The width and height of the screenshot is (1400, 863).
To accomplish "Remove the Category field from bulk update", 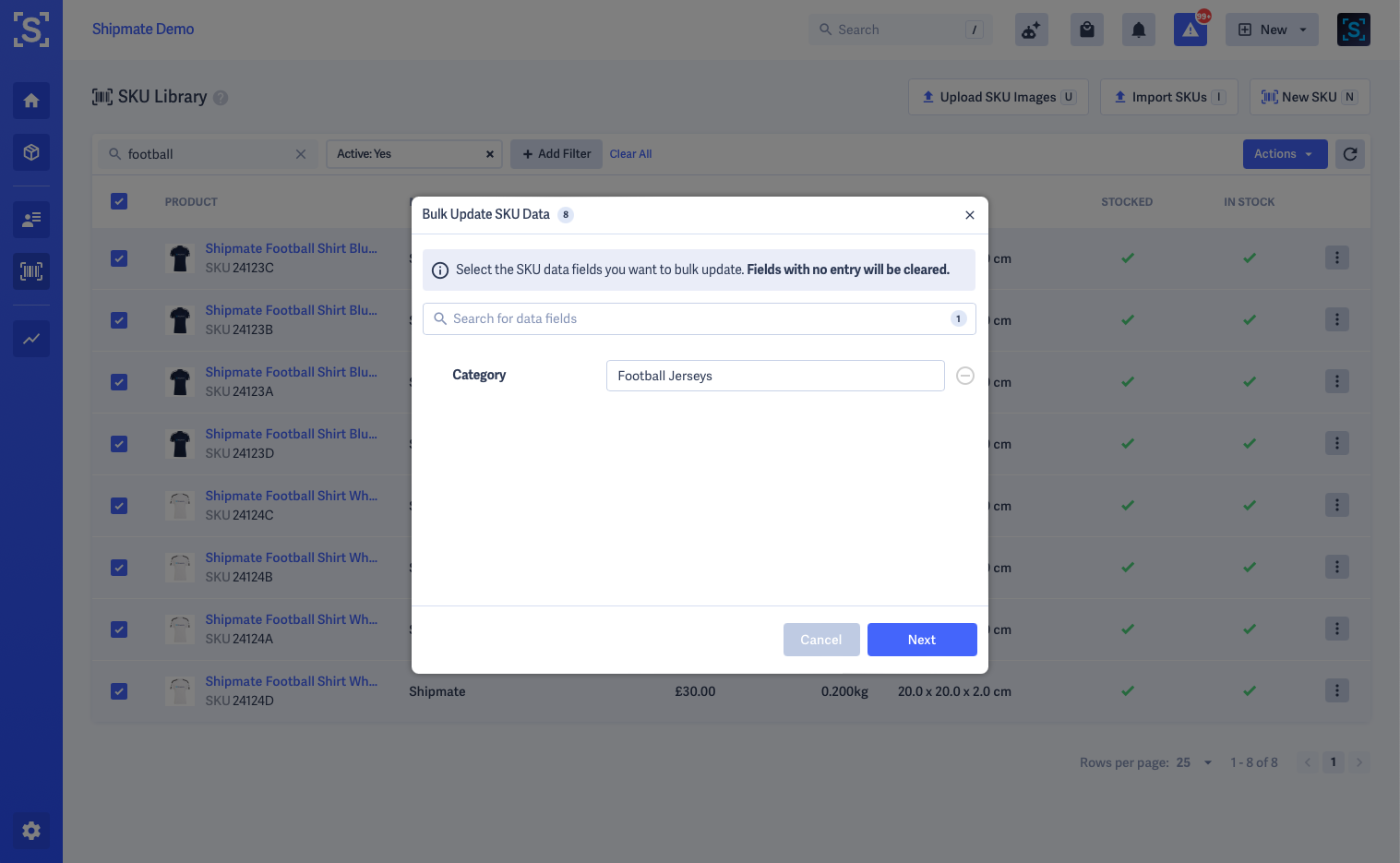I will pyautogui.click(x=965, y=376).
